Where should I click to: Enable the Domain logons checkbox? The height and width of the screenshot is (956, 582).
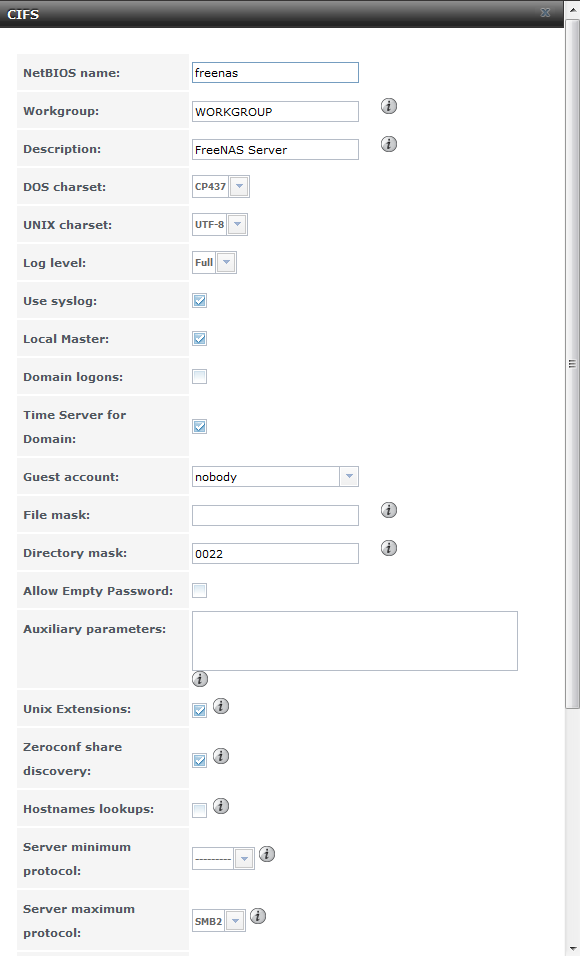pyautogui.click(x=199, y=376)
